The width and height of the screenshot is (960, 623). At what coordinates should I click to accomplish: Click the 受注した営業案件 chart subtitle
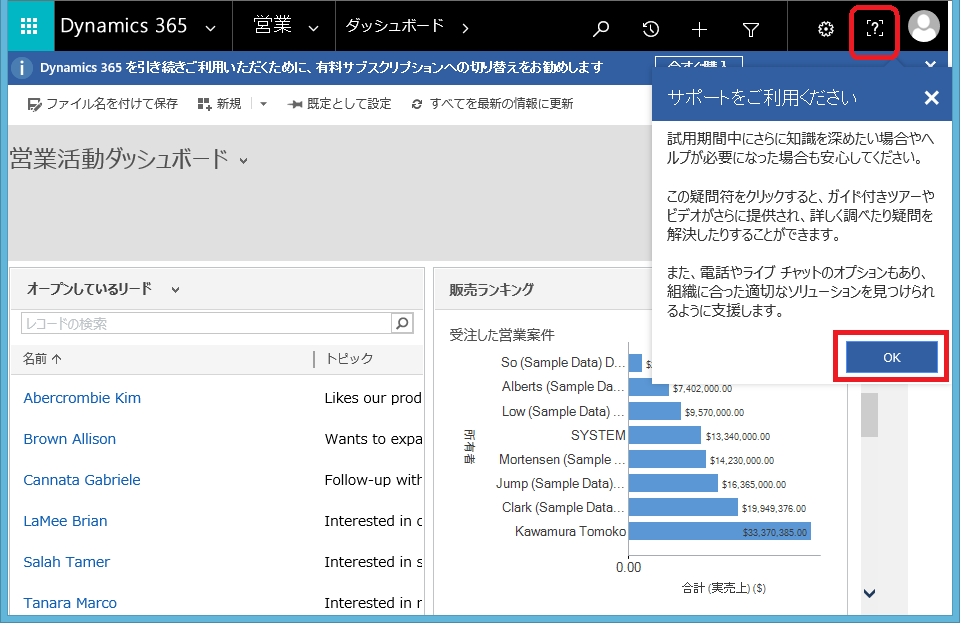[x=501, y=335]
